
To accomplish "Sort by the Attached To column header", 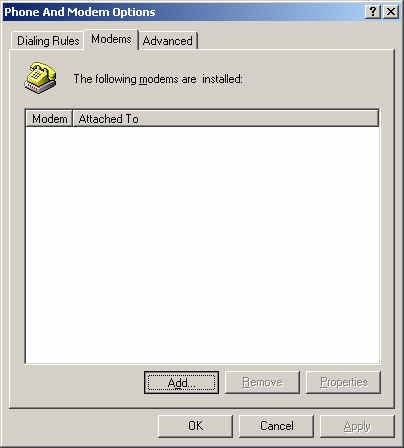I will [x=226, y=119].
